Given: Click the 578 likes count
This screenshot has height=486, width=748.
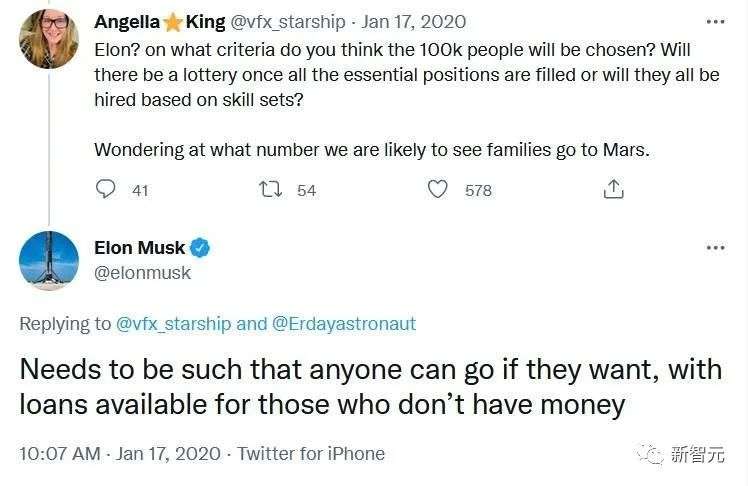Looking at the screenshot, I should (x=478, y=190).
